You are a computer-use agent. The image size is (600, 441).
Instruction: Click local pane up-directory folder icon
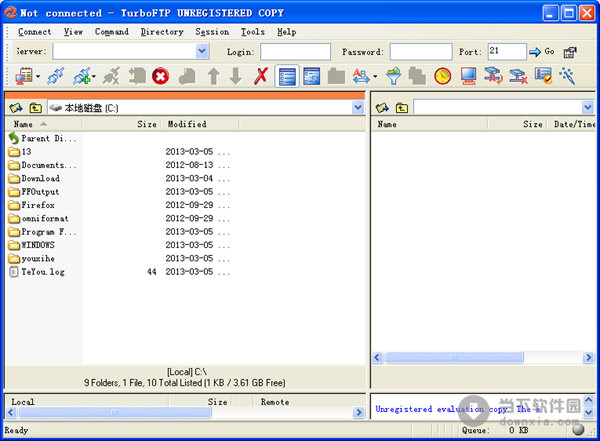tap(36, 108)
